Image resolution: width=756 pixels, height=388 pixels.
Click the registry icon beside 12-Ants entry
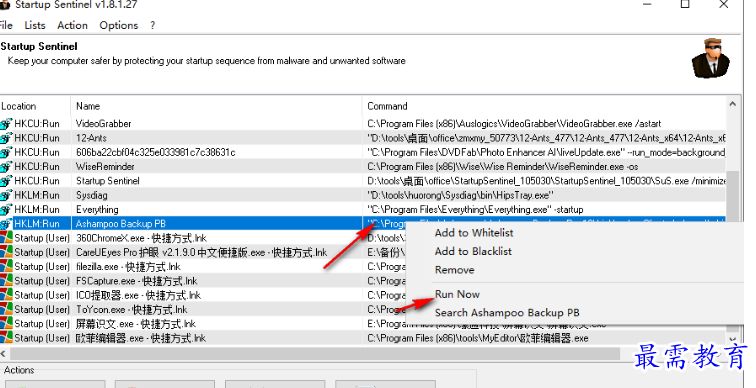tap(6, 138)
